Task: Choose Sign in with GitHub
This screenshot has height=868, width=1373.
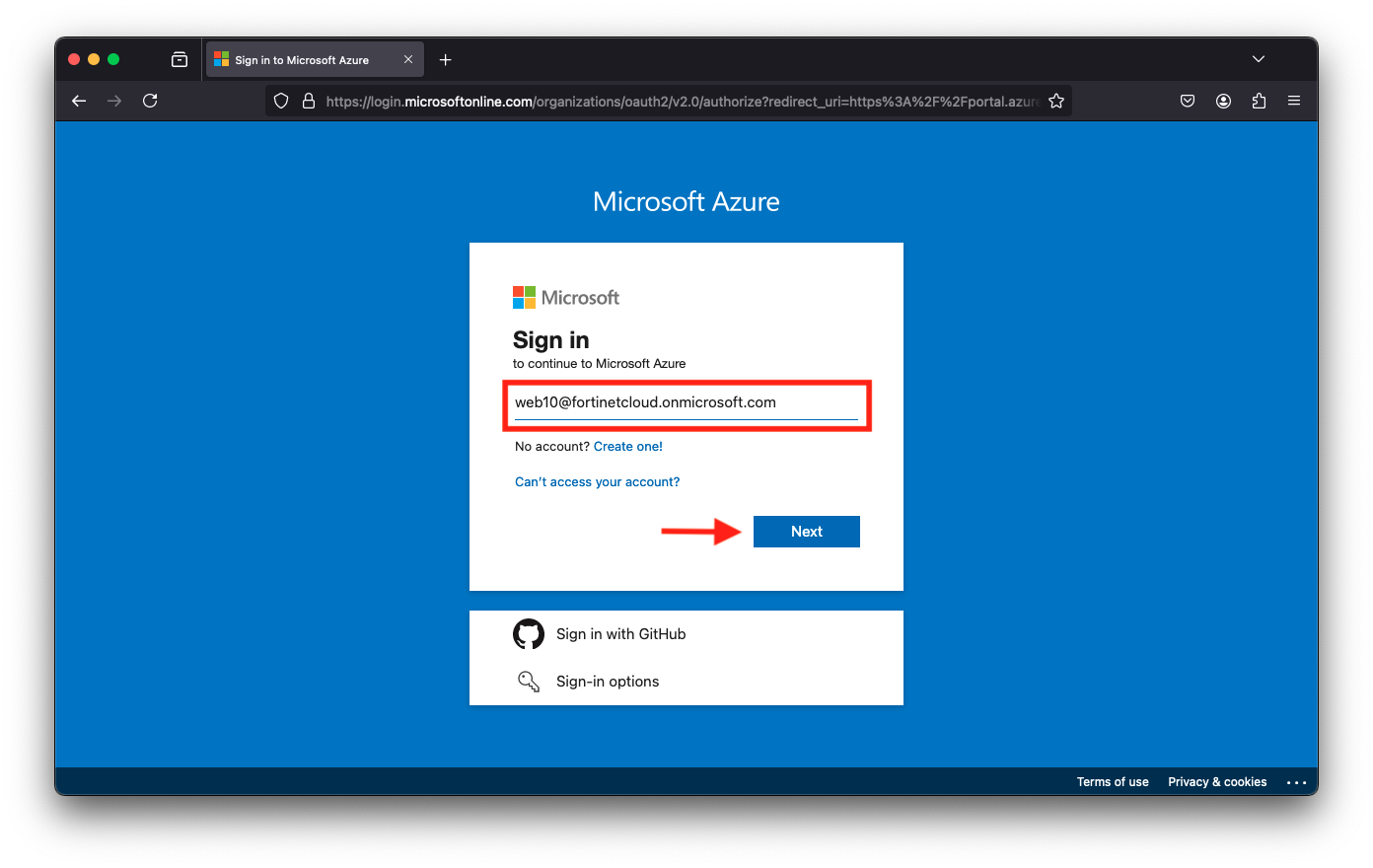Action: [x=686, y=634]
